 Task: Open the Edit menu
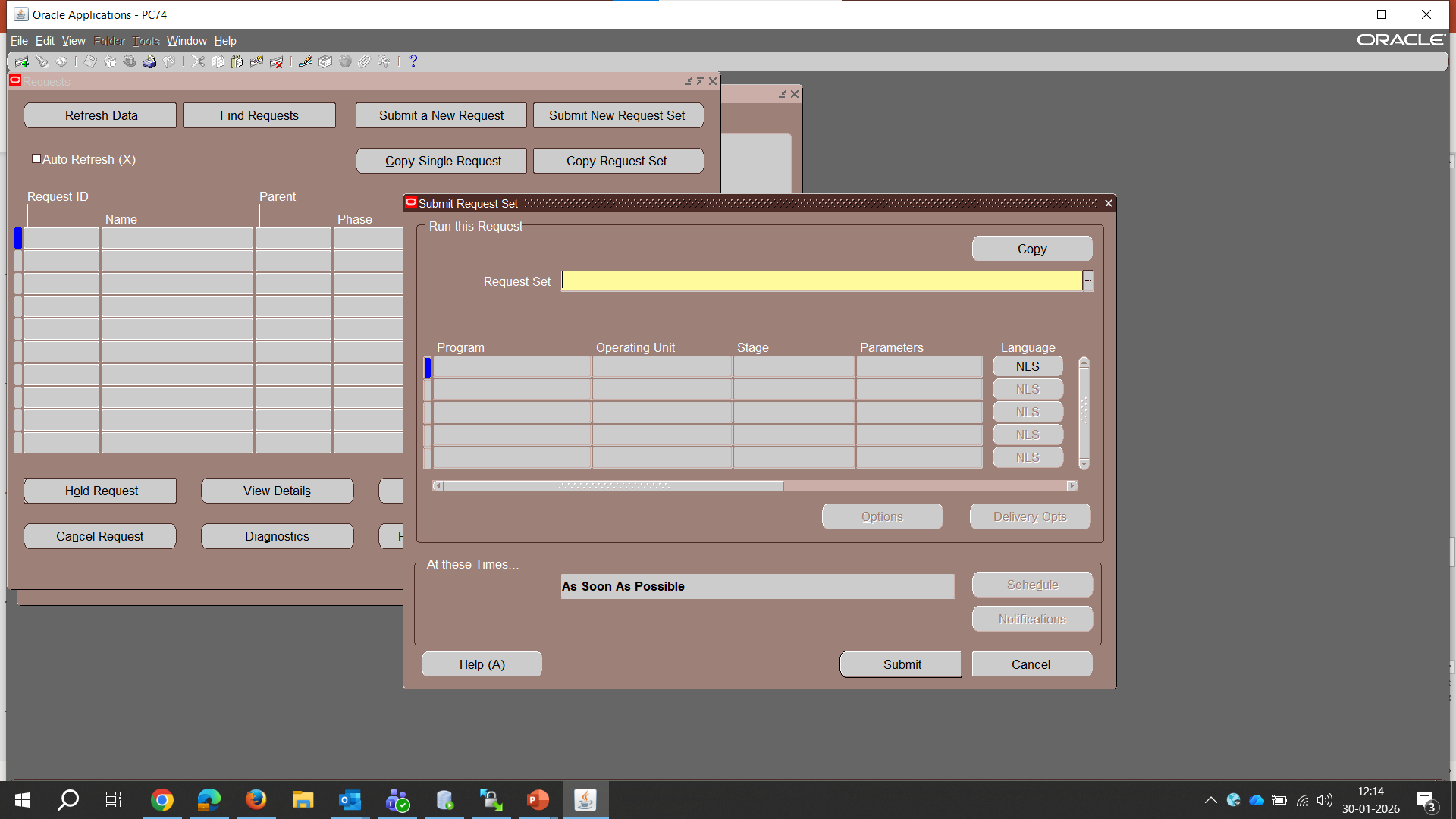(45, 41)
